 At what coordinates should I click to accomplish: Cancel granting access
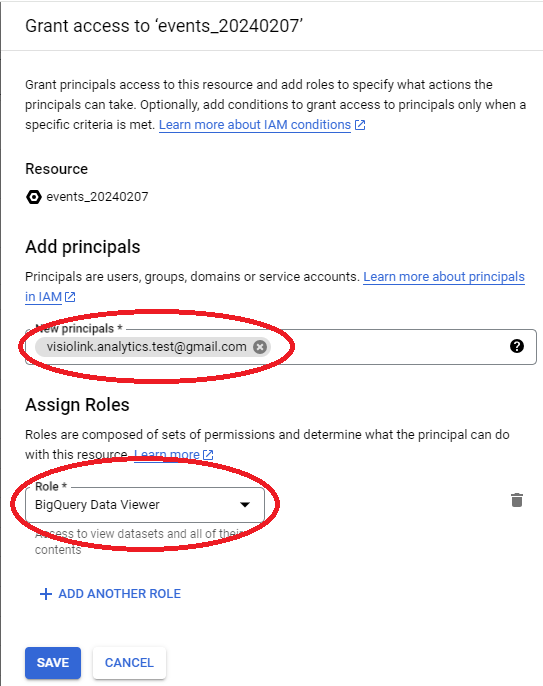pos(129,662)
